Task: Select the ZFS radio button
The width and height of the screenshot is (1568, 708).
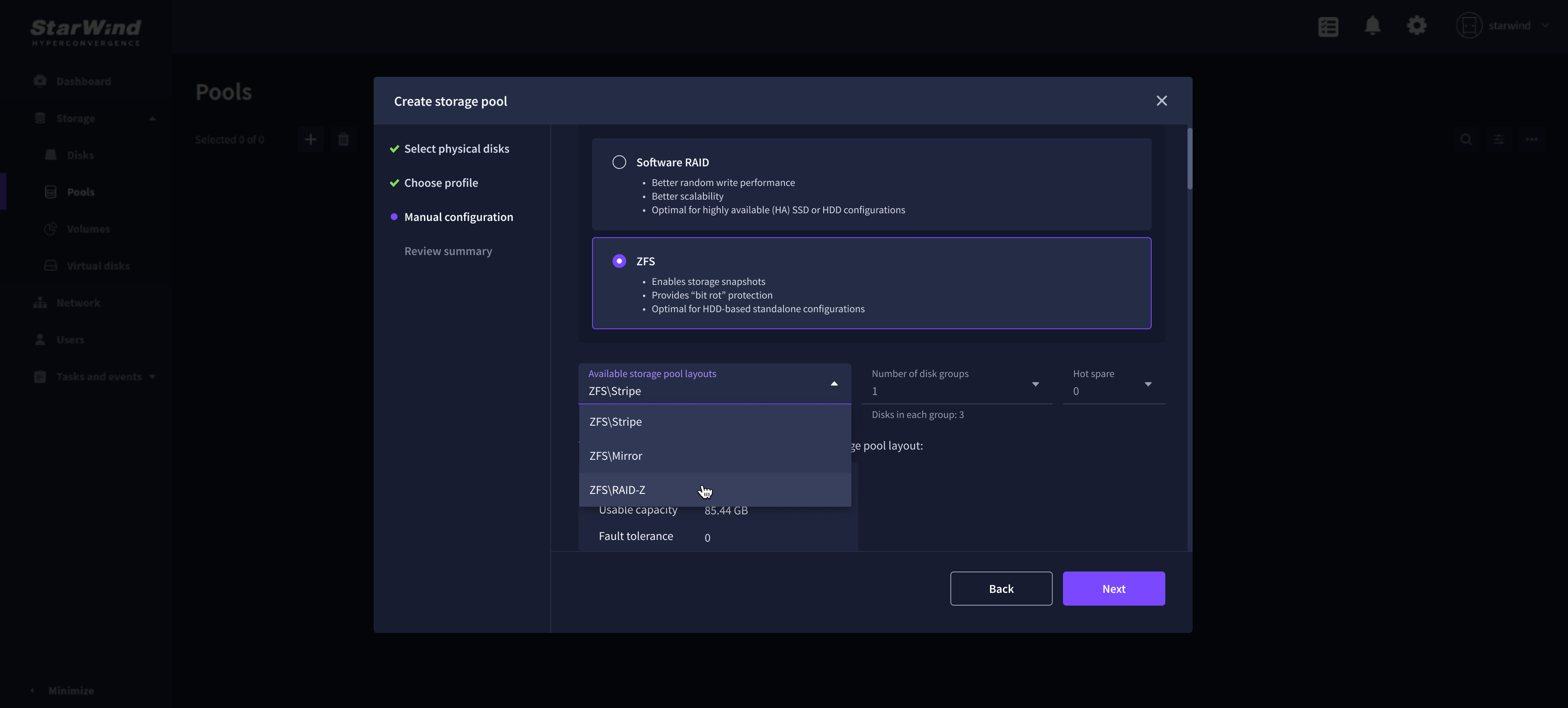Action: click(x=618, y=261)
